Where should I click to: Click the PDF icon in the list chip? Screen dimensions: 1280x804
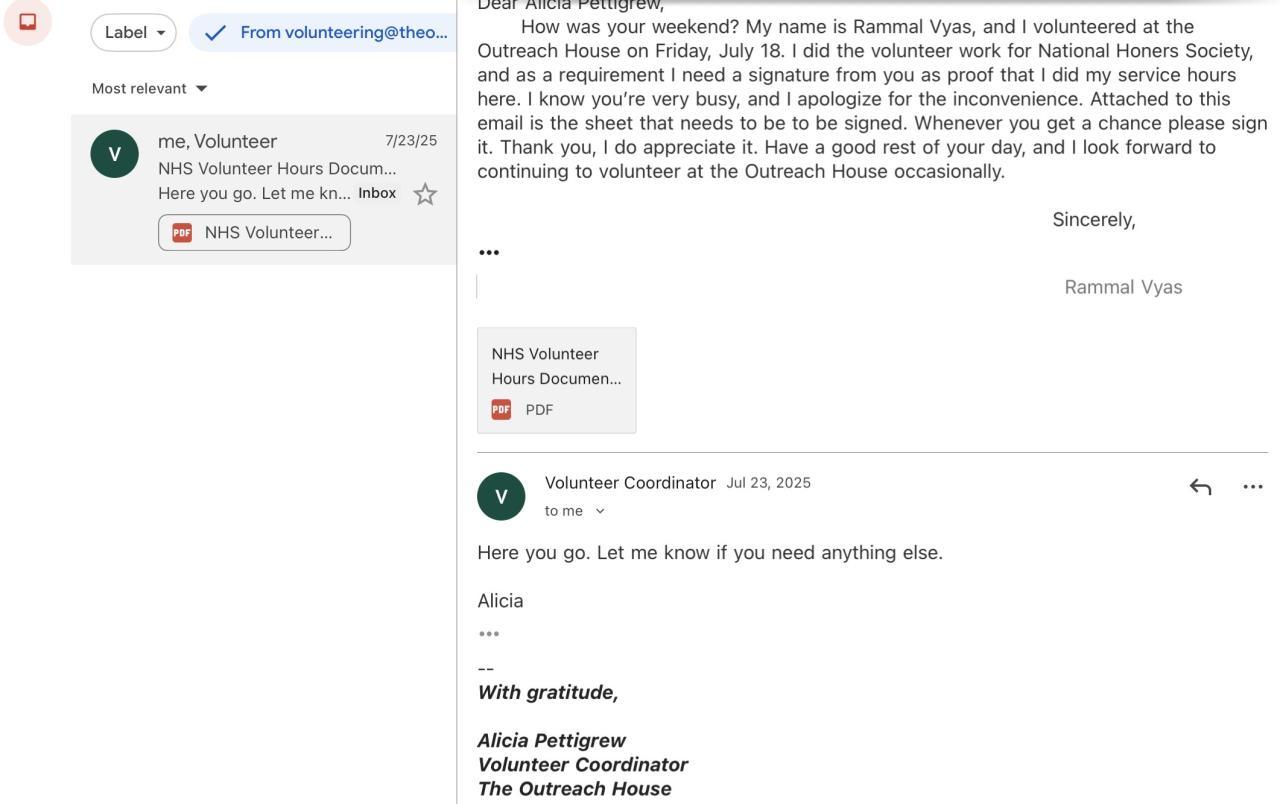pos(182,233)
